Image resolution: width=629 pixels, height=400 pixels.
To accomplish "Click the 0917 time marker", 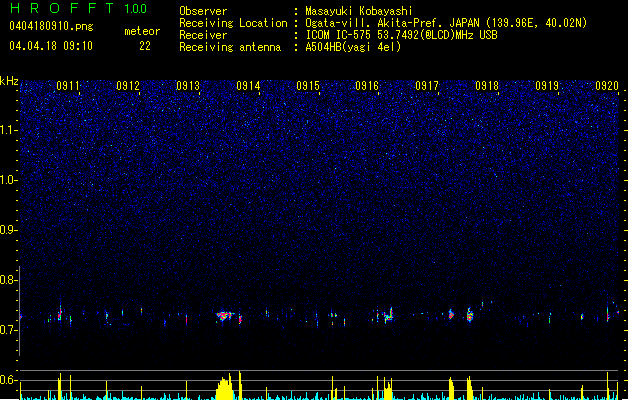I will [x=427, y=86].
